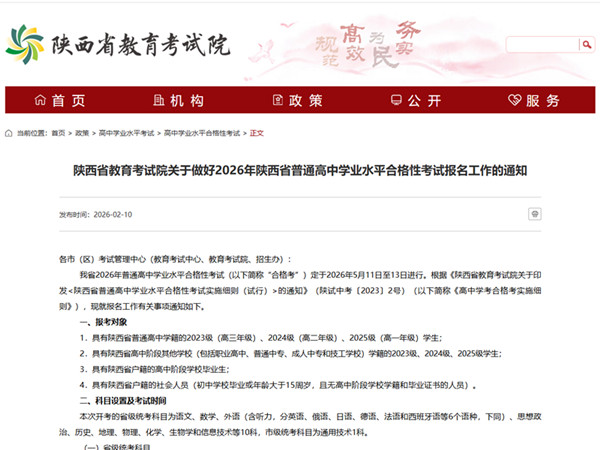This screenshot has height=450, width=600.
Task: Click the article title about 2026年合格性考试报名
Action: coord(300,170)
